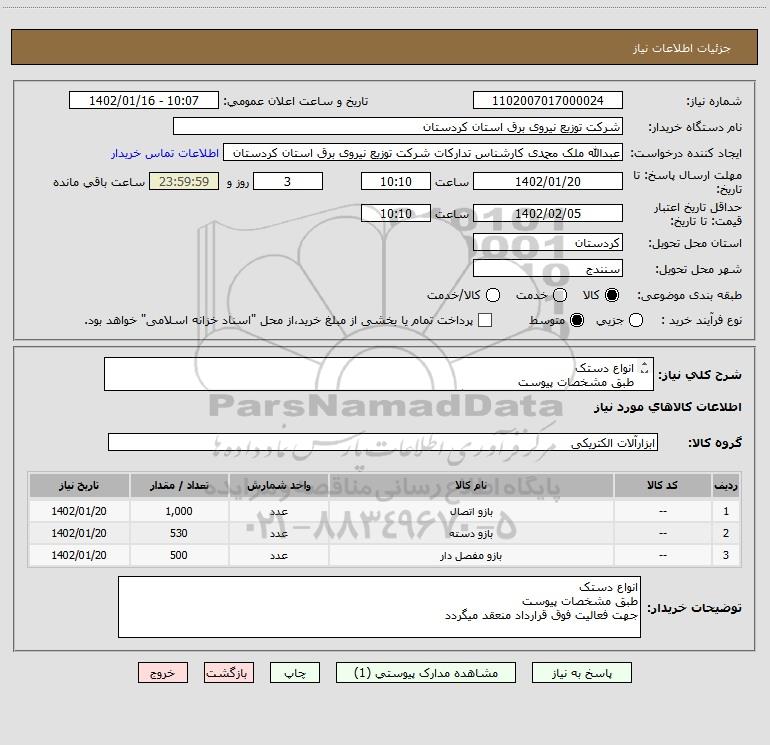Click the شرح کلی نیاز text area
770x745 pixels.
379,374
